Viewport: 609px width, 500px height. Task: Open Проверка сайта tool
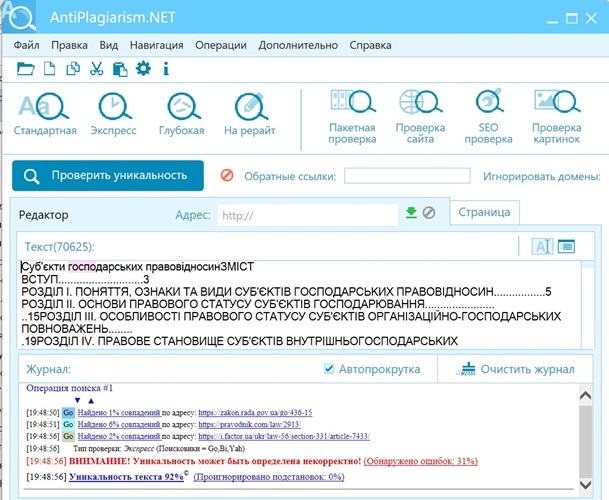click(420, 117)
